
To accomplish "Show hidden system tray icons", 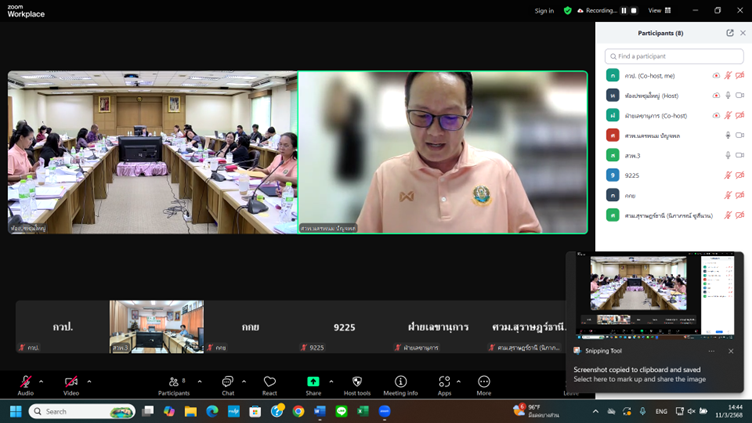I will coord(596,411).
